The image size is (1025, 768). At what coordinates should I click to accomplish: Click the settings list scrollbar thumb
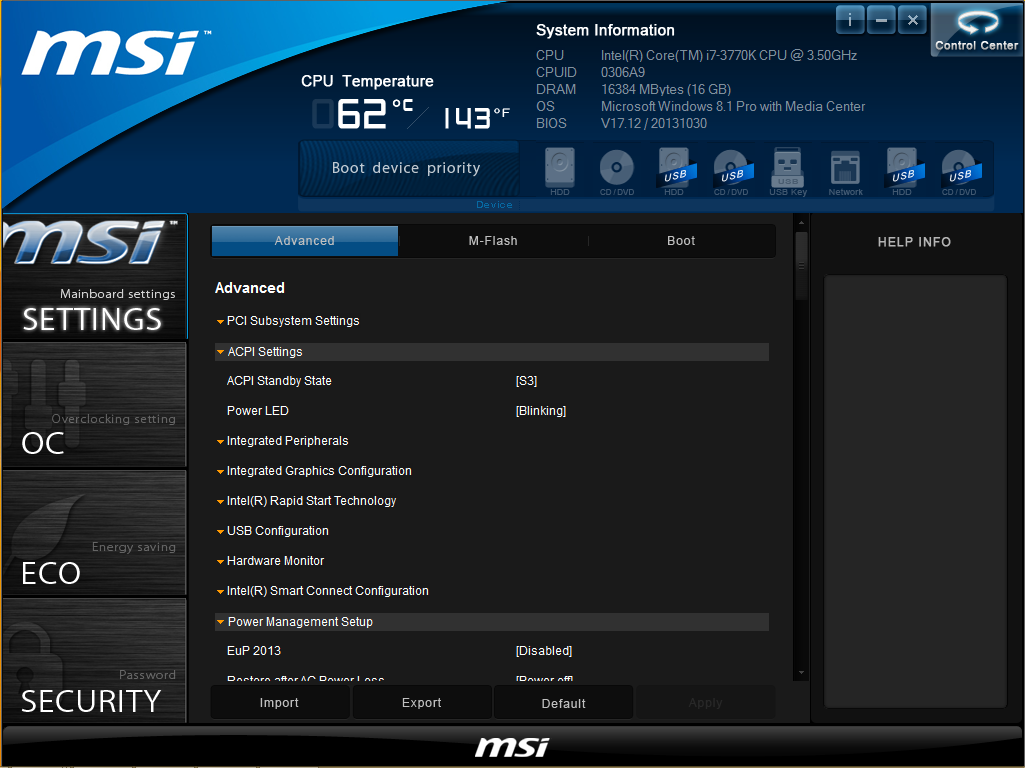(x=801, y=266)
